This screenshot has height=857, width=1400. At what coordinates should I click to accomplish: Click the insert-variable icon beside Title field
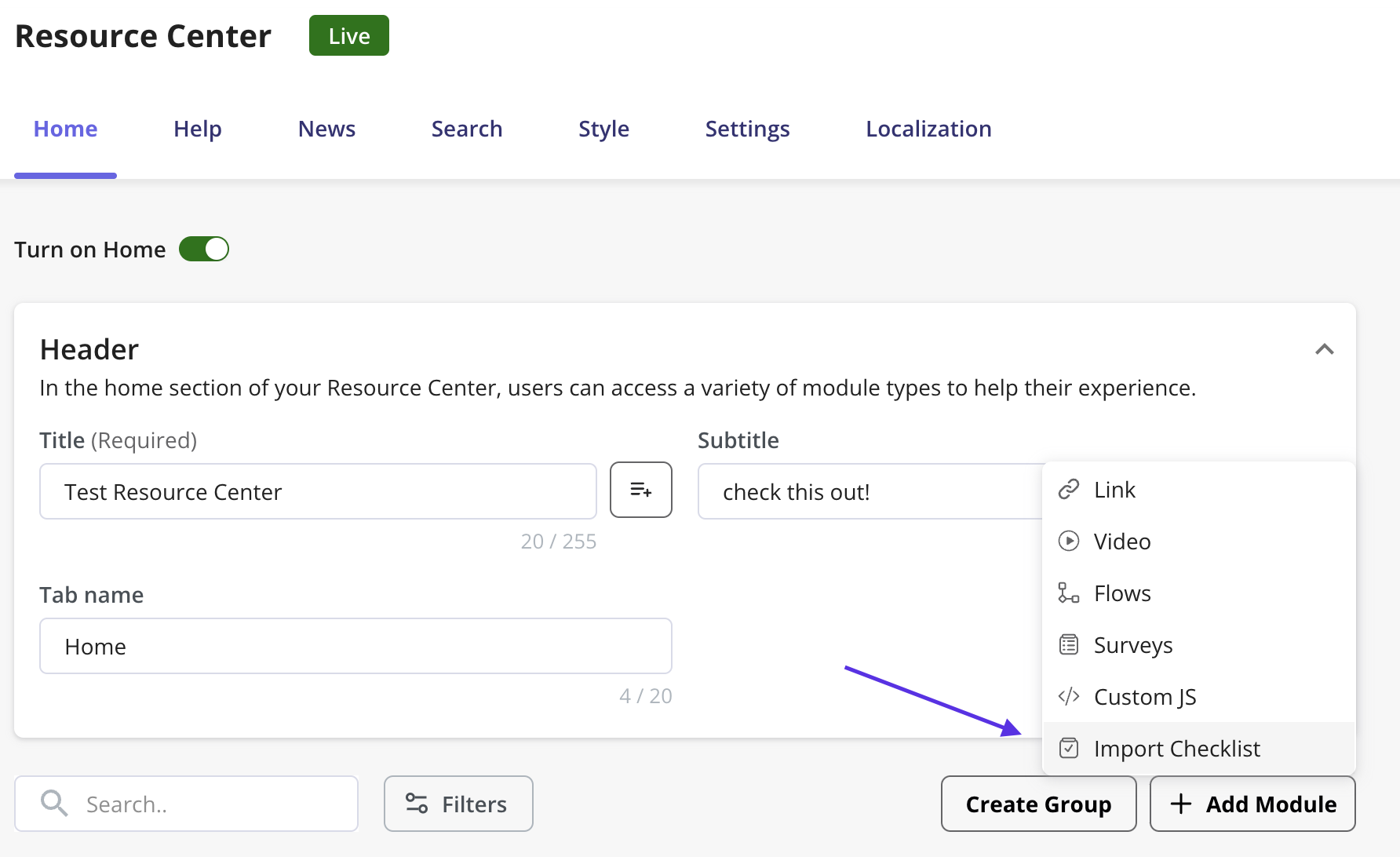[x=641, y=490]
